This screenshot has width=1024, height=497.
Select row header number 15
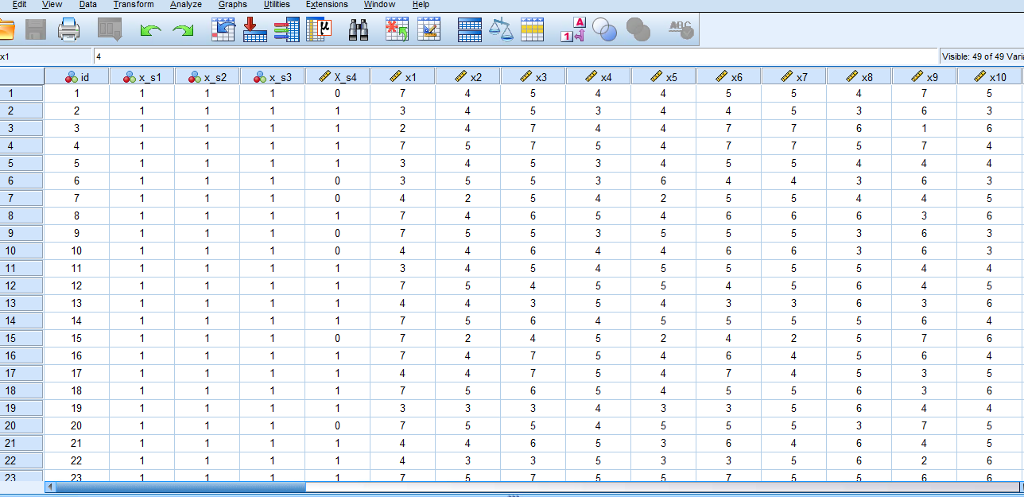22,338
